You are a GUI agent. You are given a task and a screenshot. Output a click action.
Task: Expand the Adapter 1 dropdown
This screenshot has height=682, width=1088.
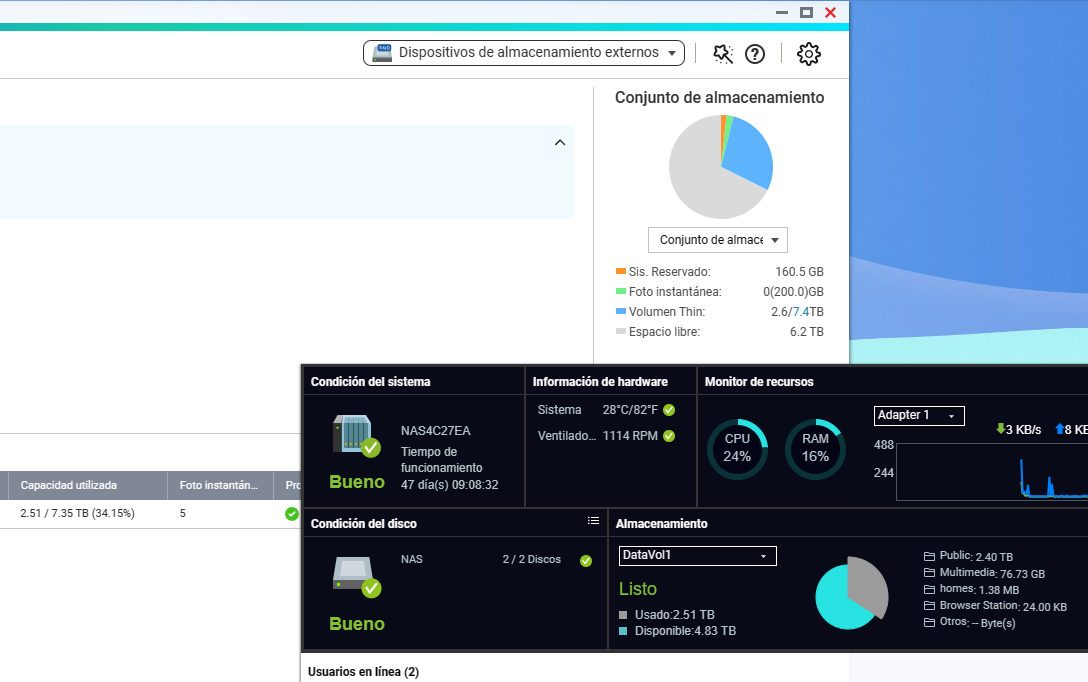pyautogui.click(x=918, y=415)
